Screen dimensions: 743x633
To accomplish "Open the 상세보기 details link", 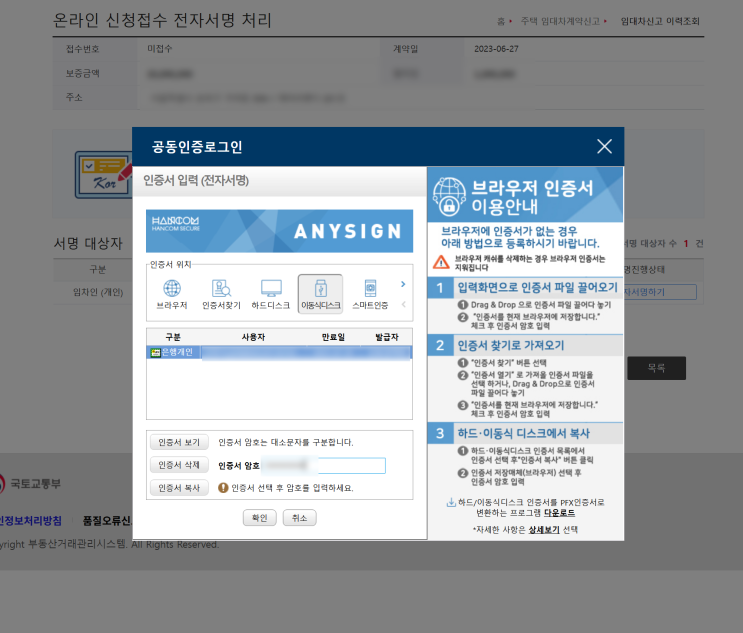I will tap(544, 530).
